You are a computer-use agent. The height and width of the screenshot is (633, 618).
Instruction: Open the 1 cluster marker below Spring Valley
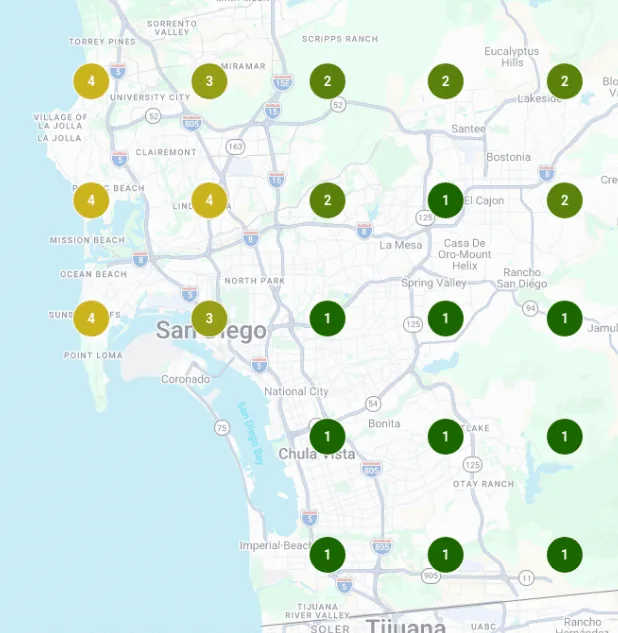pos(446,319)
